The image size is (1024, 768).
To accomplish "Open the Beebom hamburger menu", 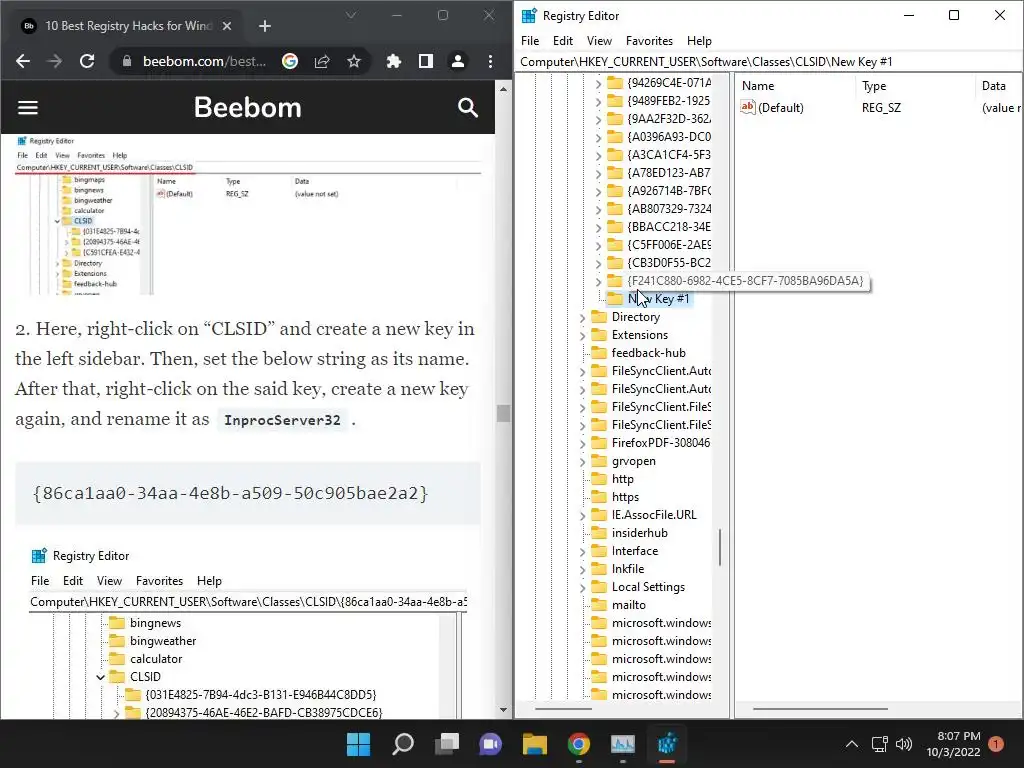I will [x=27, y=107].
